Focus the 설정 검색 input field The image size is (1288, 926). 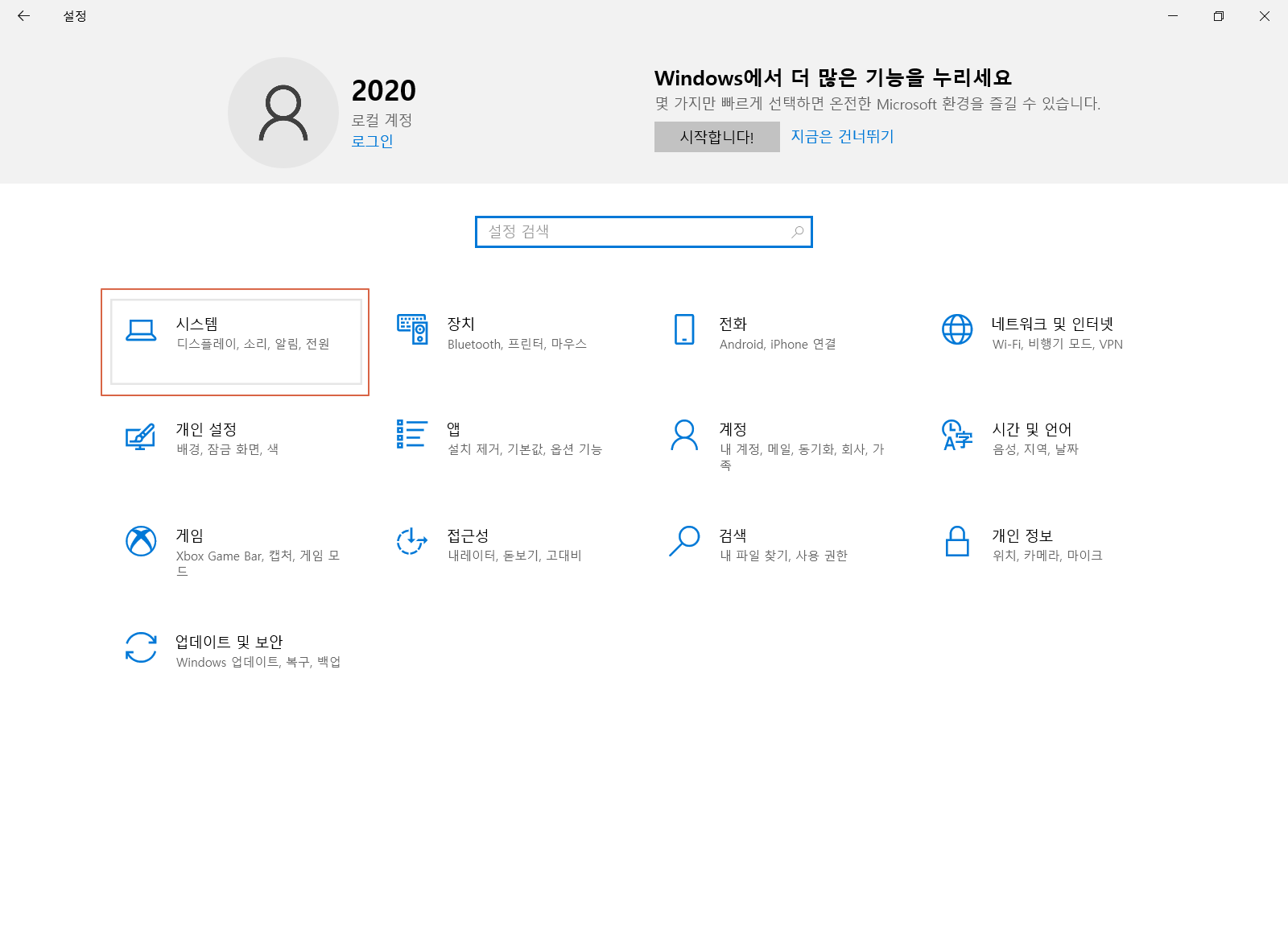pos(644,232)
